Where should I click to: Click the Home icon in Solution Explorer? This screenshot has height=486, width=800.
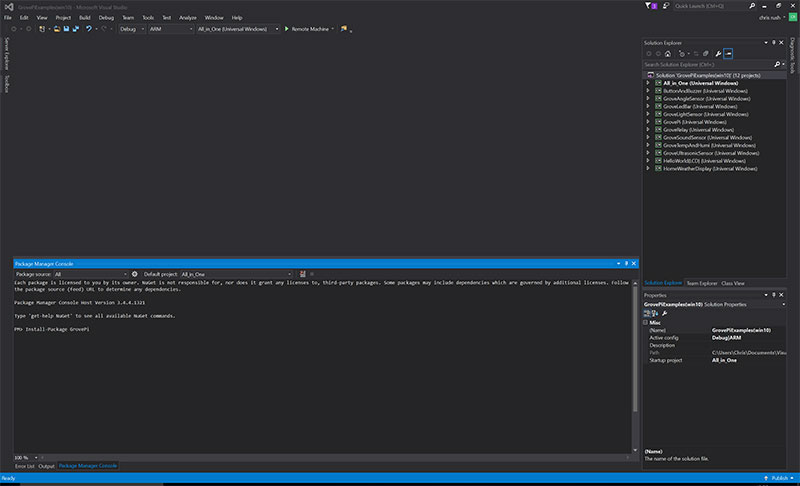pos(670,52)
